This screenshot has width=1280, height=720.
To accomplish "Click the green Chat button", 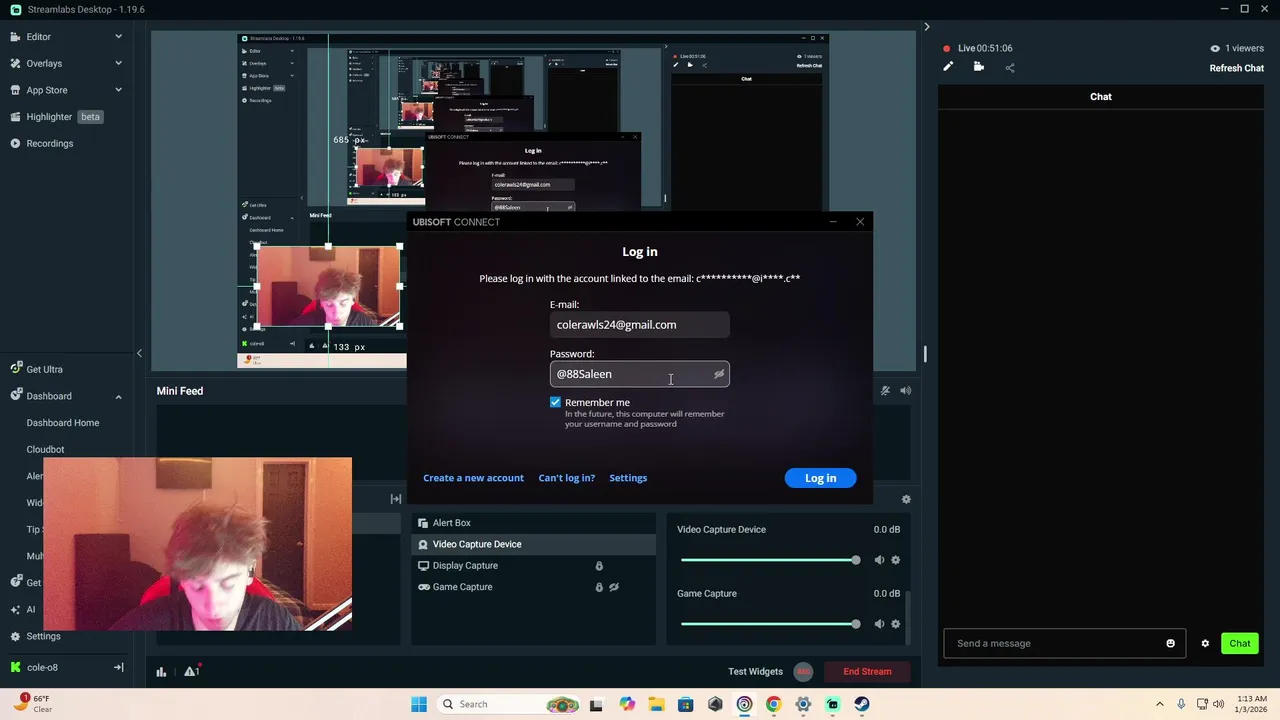I will [x=1240, y=643].
